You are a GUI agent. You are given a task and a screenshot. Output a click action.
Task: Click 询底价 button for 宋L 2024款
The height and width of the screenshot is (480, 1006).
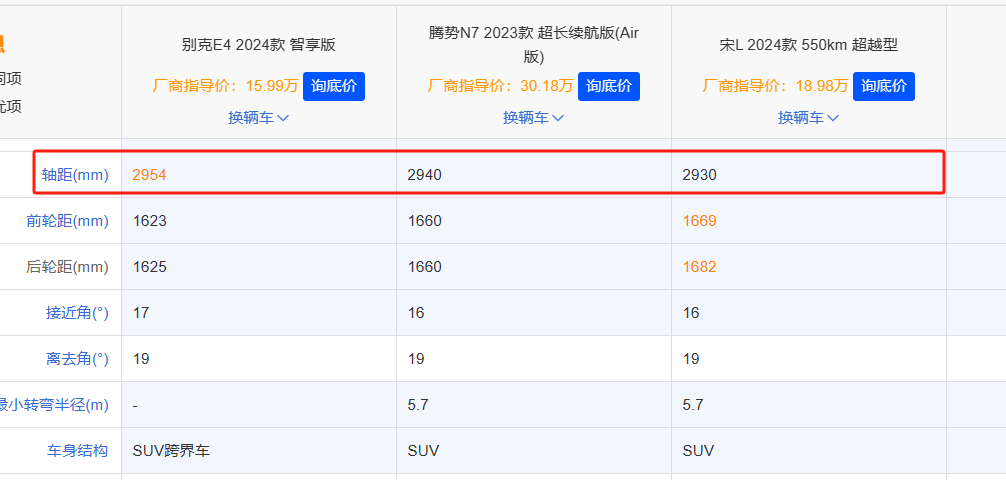coord(883,87)
